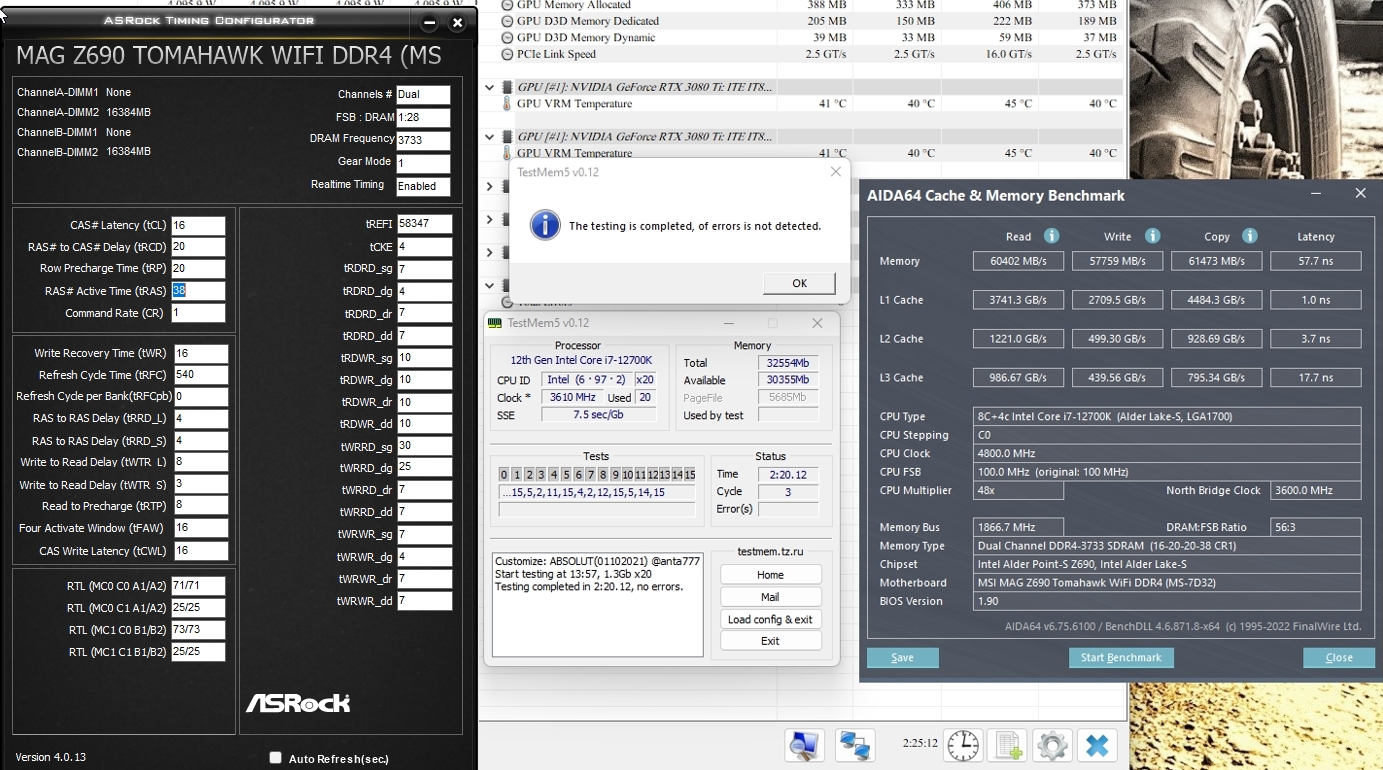Click the HWiNFO networked computers icon
Image resolution: width=1383 pixels, height=770 pixels.
click(854, 745)
